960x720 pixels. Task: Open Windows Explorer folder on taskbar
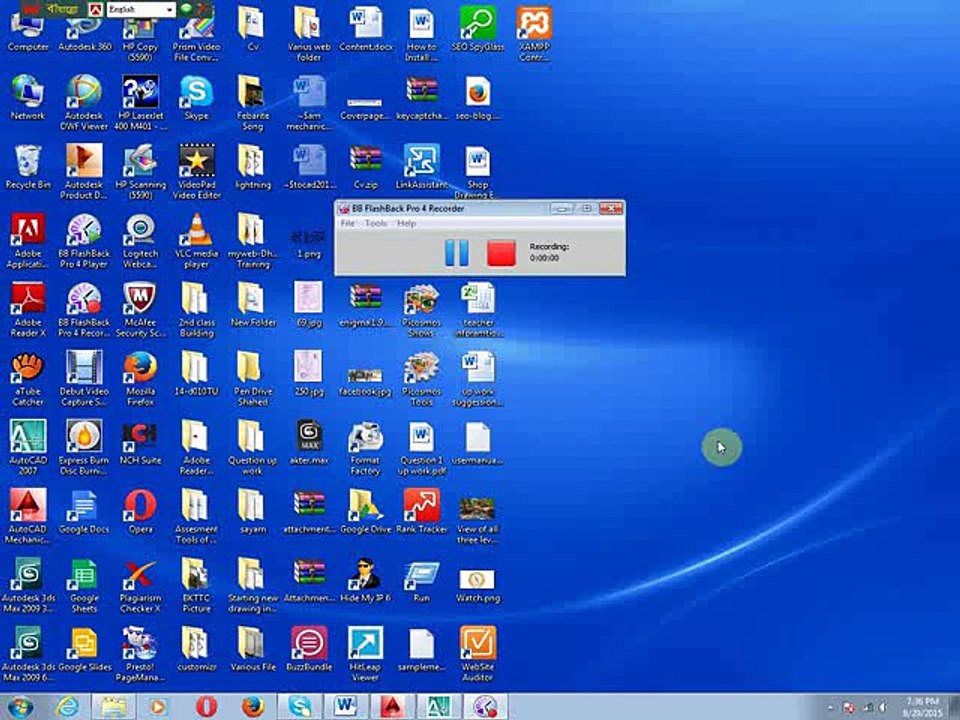pos(114,707)
